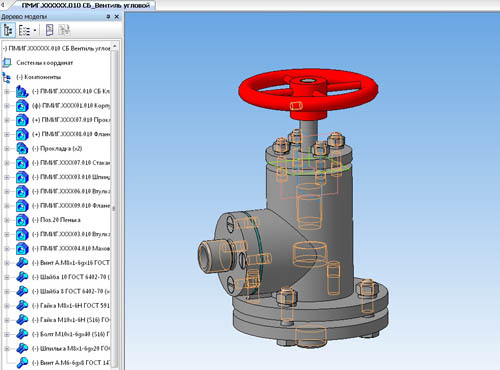Select the Компоненты node in the tree

pos(38,77)
